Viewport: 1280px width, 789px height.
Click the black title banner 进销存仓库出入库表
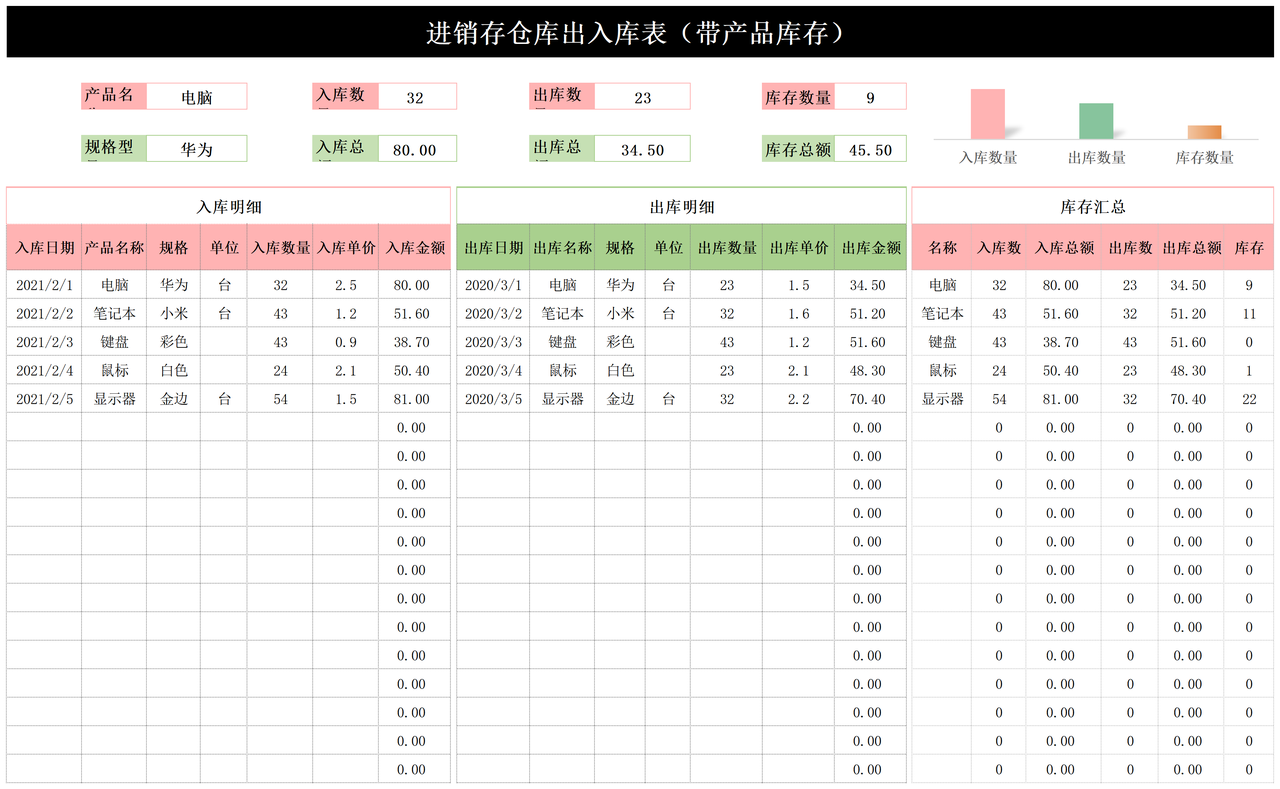point(640,32)
